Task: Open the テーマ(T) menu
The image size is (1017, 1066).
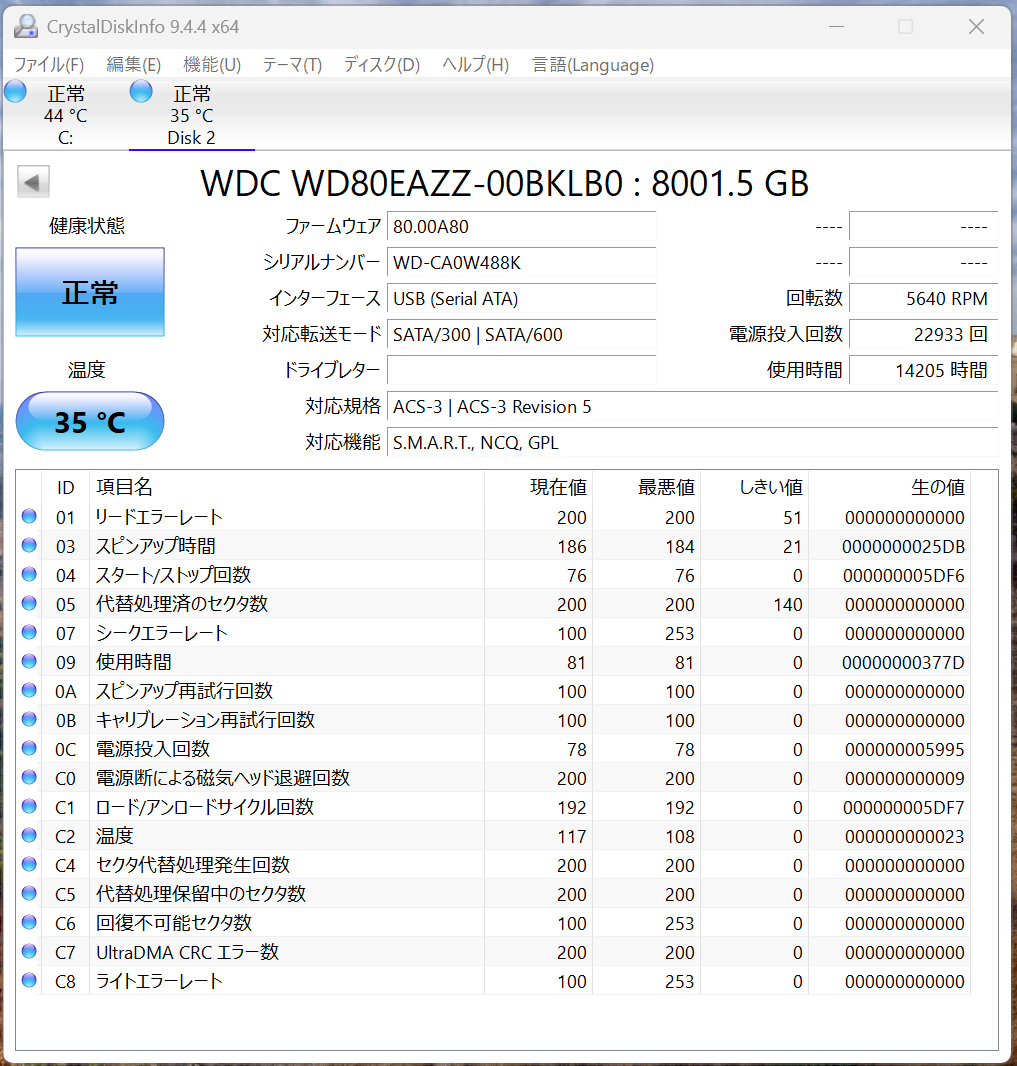Action: [292, 65]
